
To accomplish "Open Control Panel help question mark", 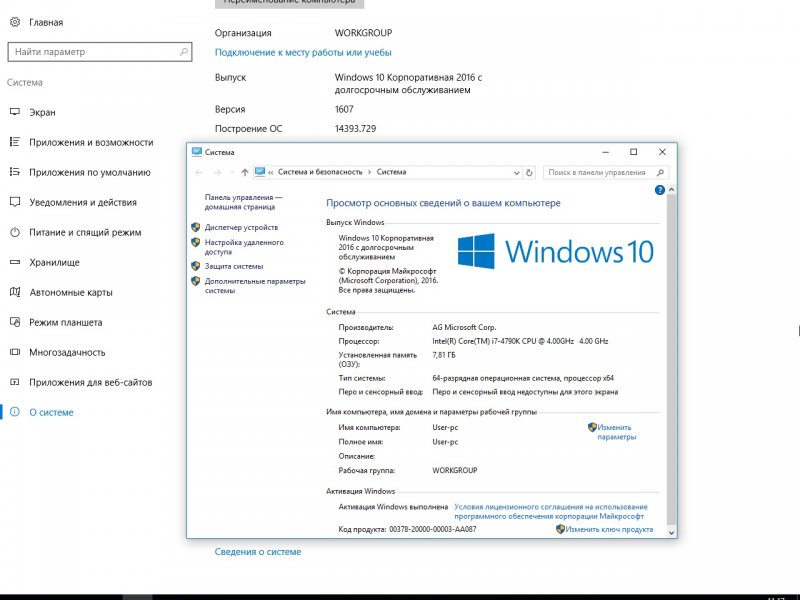I will coord(659,190).
